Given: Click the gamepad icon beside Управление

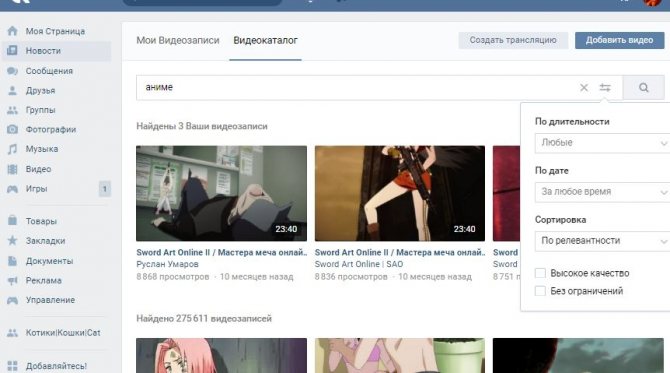Looking at the screenshot, I should pos(12,300).
